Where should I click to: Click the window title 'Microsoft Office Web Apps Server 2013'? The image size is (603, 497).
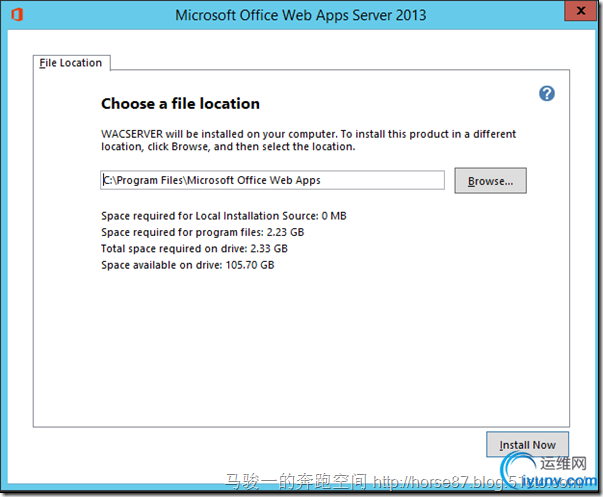click(301, 15)
